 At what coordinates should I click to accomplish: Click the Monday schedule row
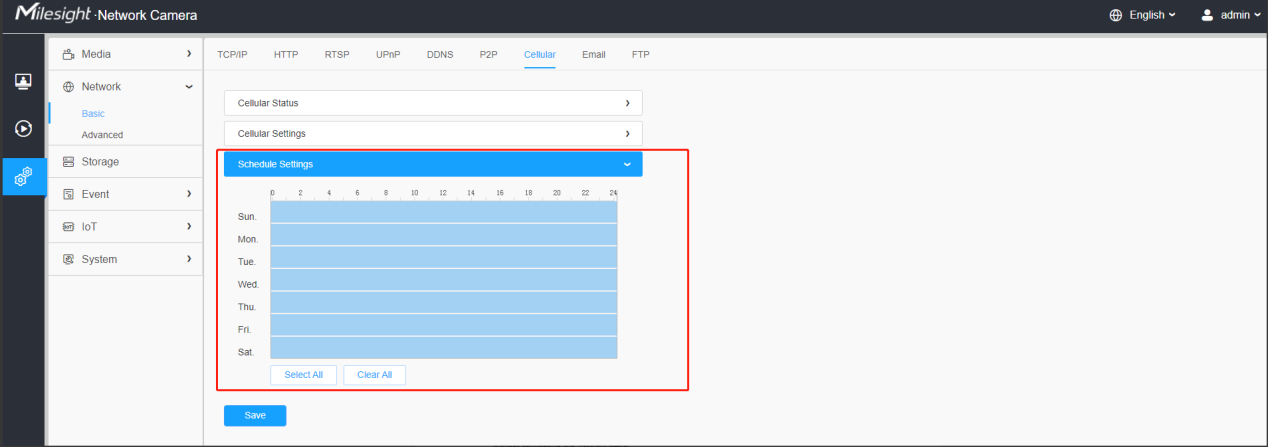click(444, 235)
